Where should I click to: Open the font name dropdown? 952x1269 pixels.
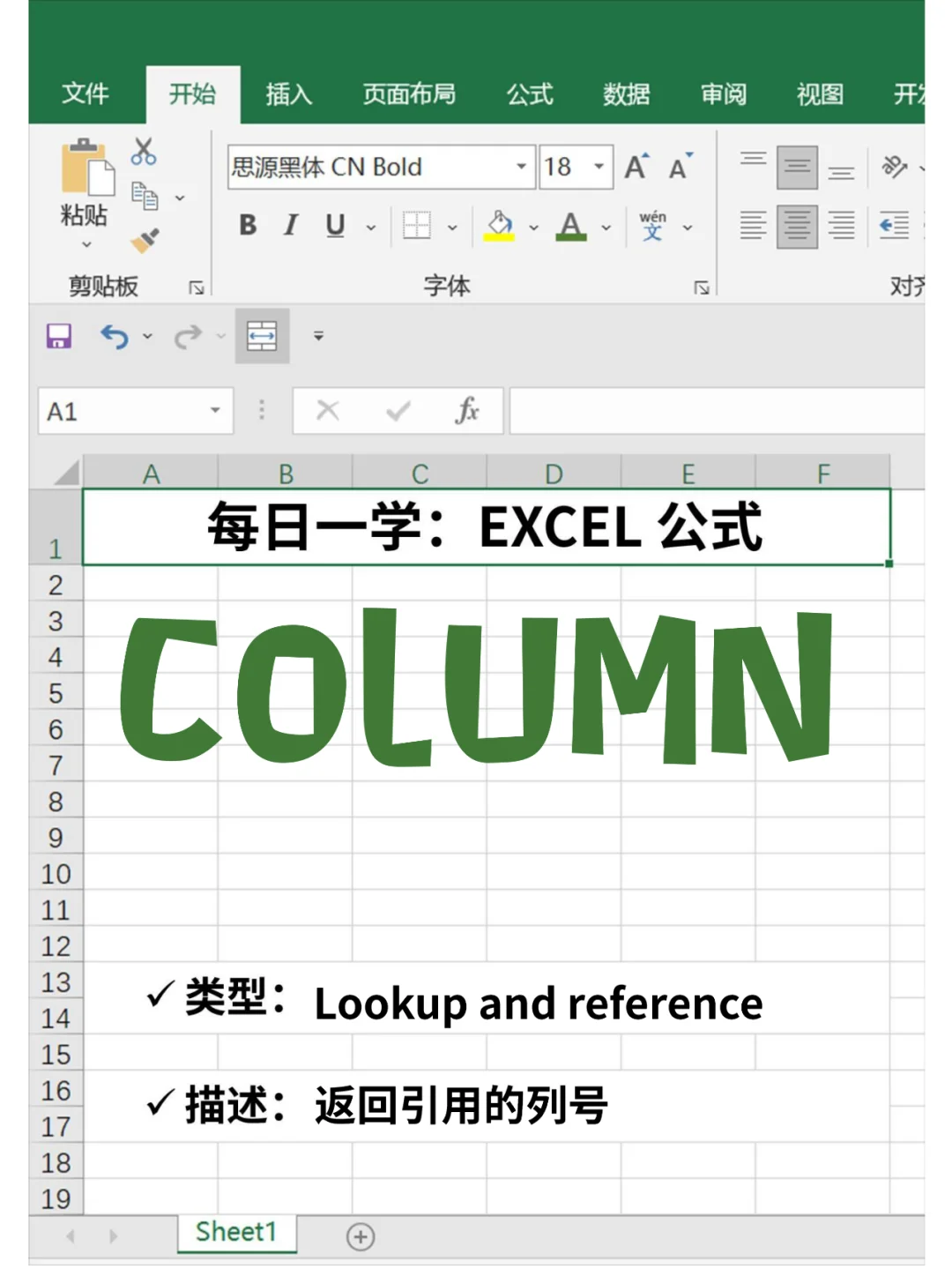click(521, 167)
